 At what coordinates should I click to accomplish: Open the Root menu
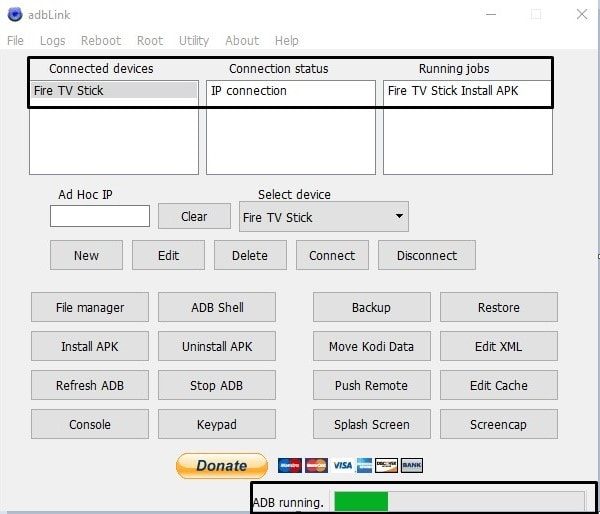point(150,41)
